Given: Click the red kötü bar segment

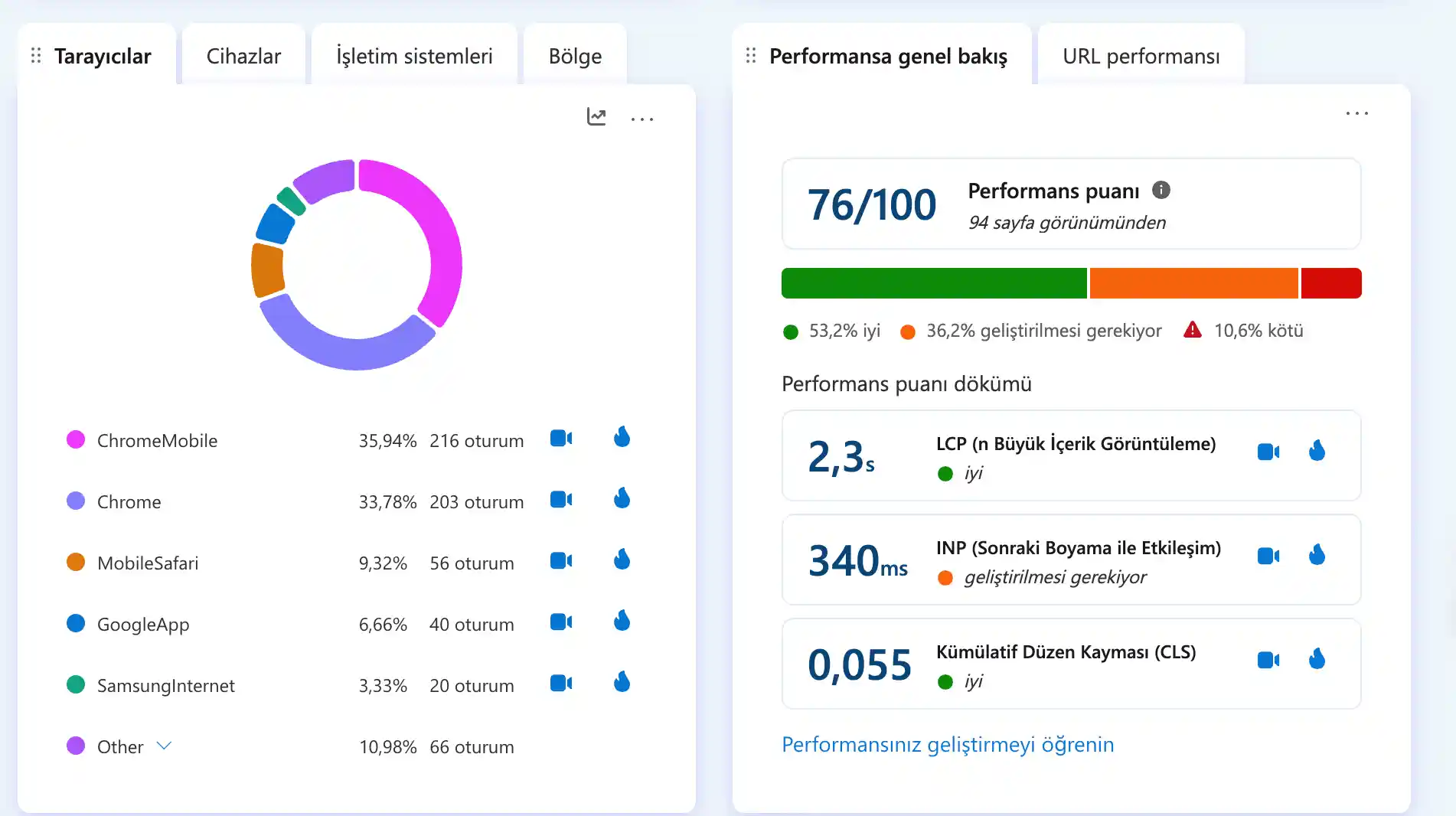Looking at the screenshot, I should 1331,283.
